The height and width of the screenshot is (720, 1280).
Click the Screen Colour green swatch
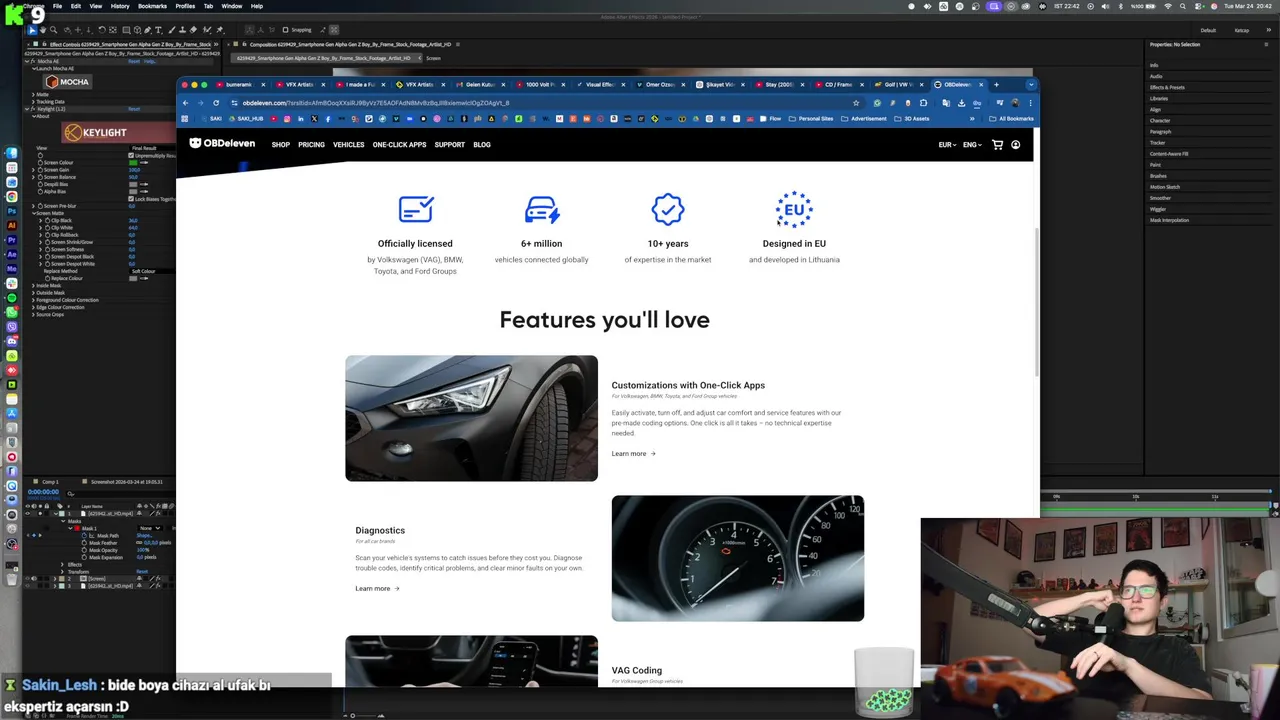(133, 162)
